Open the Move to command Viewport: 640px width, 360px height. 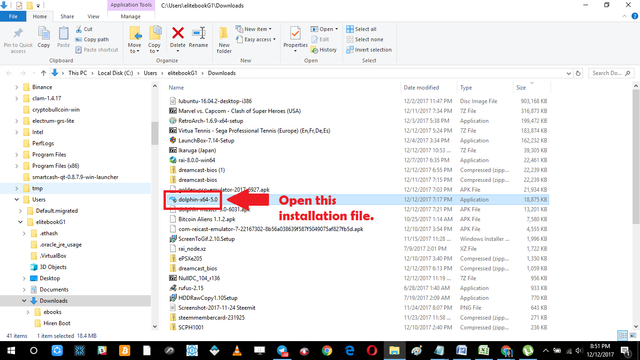click(134, 40)
